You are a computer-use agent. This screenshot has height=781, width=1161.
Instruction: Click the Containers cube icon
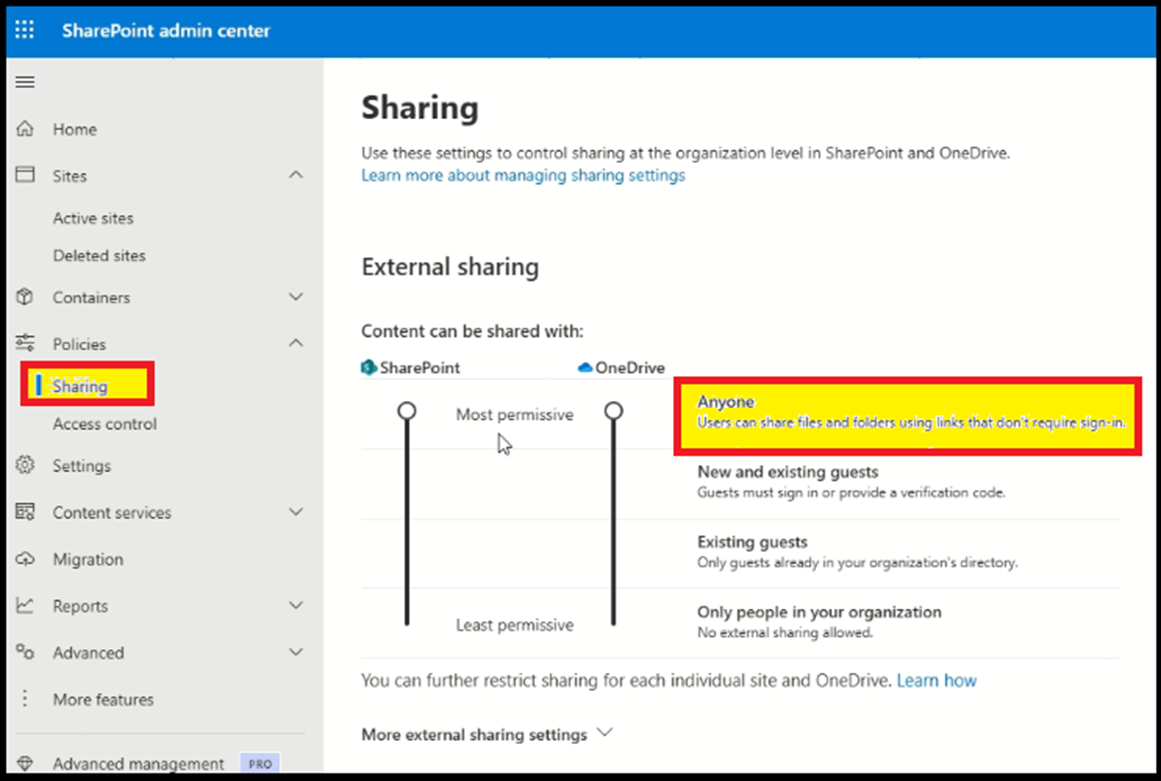click(25, 297)
